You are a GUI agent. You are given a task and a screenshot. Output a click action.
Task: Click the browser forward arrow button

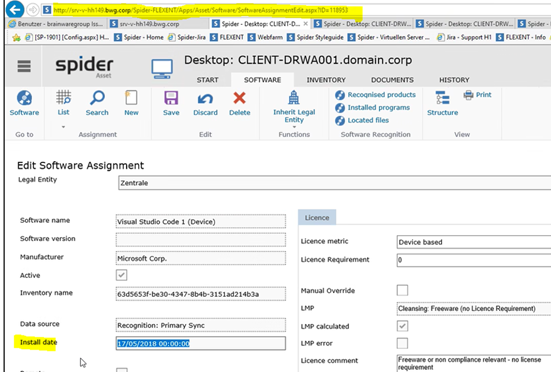pos(33,10)
